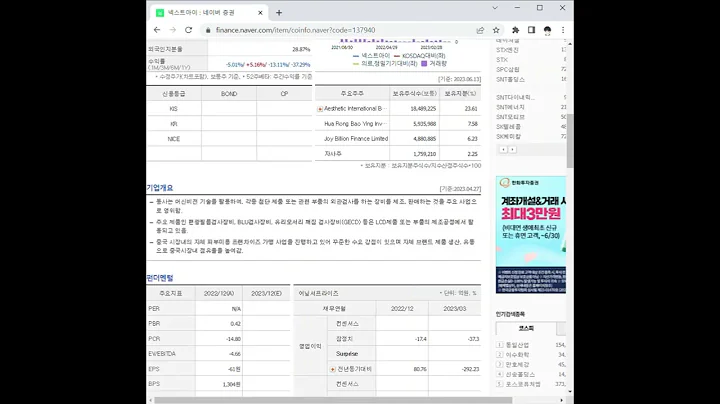Image resolution: width=720 pixels, height=404 pixels.
Task: Click the 2023/03 earnings column header
Action: pos(455,309)
